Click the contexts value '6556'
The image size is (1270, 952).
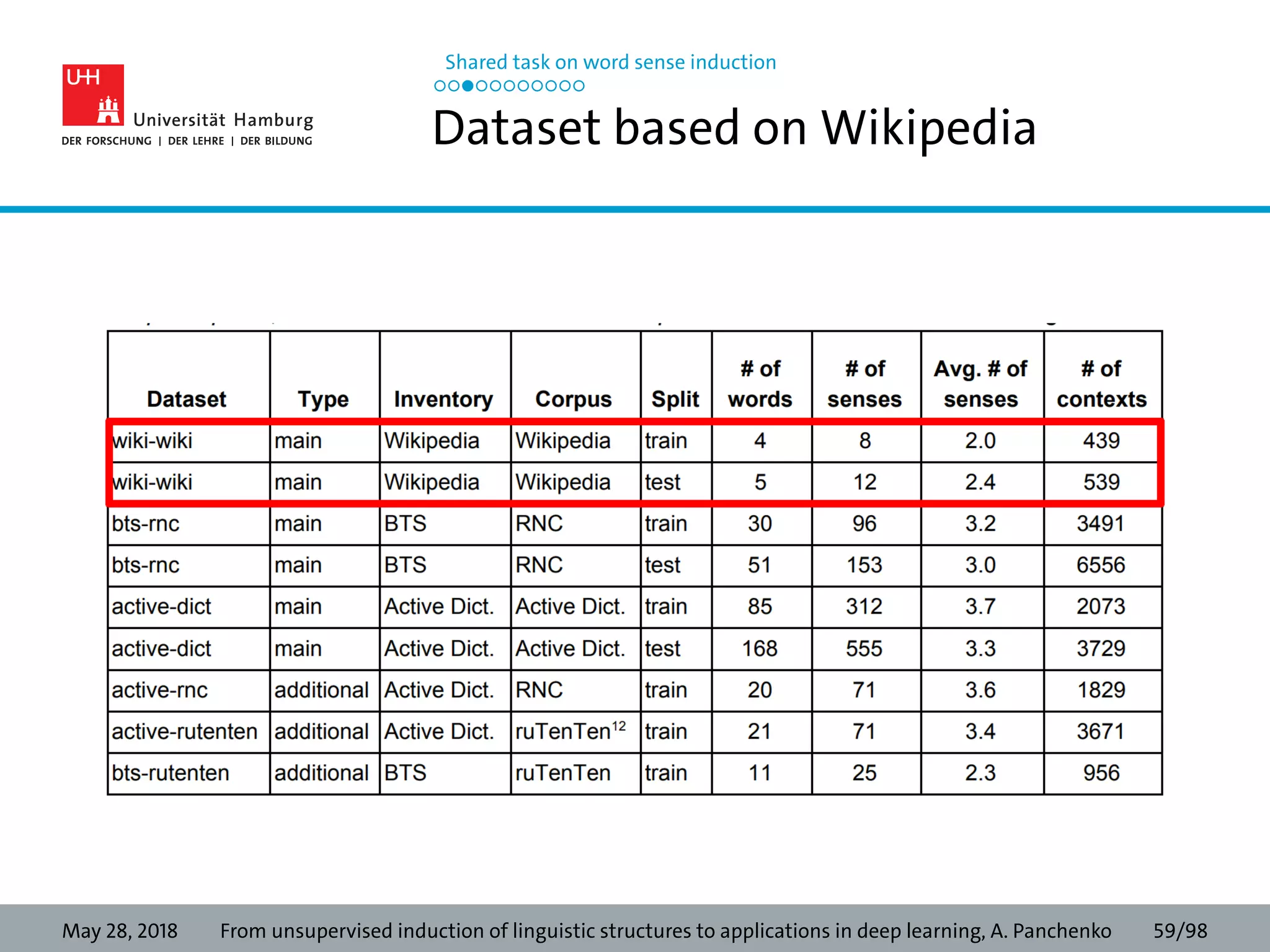click(x=1101, y=565)
